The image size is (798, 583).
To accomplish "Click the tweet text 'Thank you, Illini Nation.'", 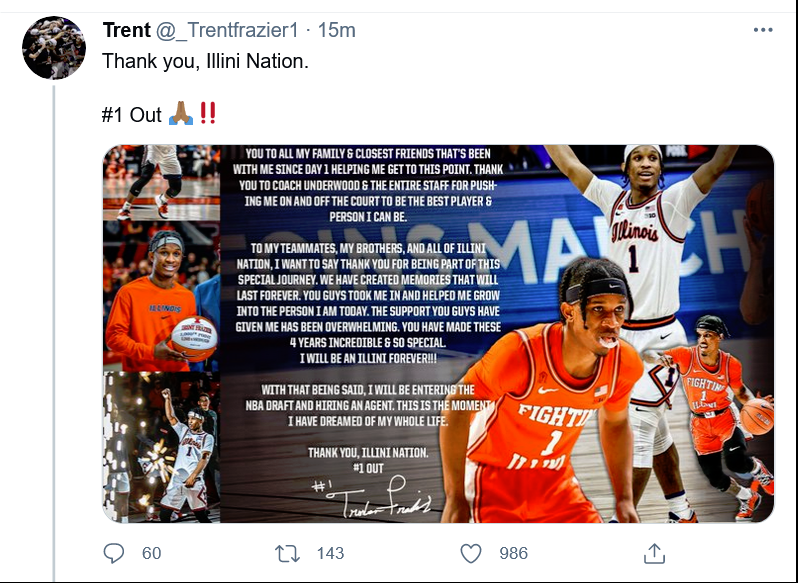I will [x=205, y=61].
